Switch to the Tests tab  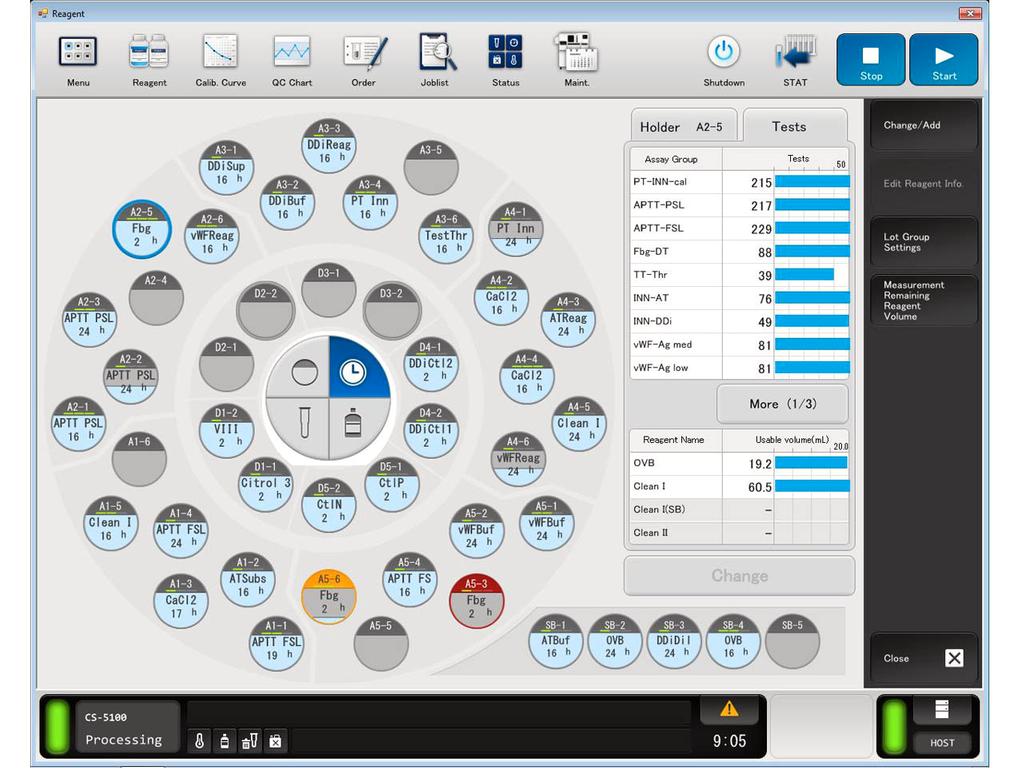[x=795, y=126]
